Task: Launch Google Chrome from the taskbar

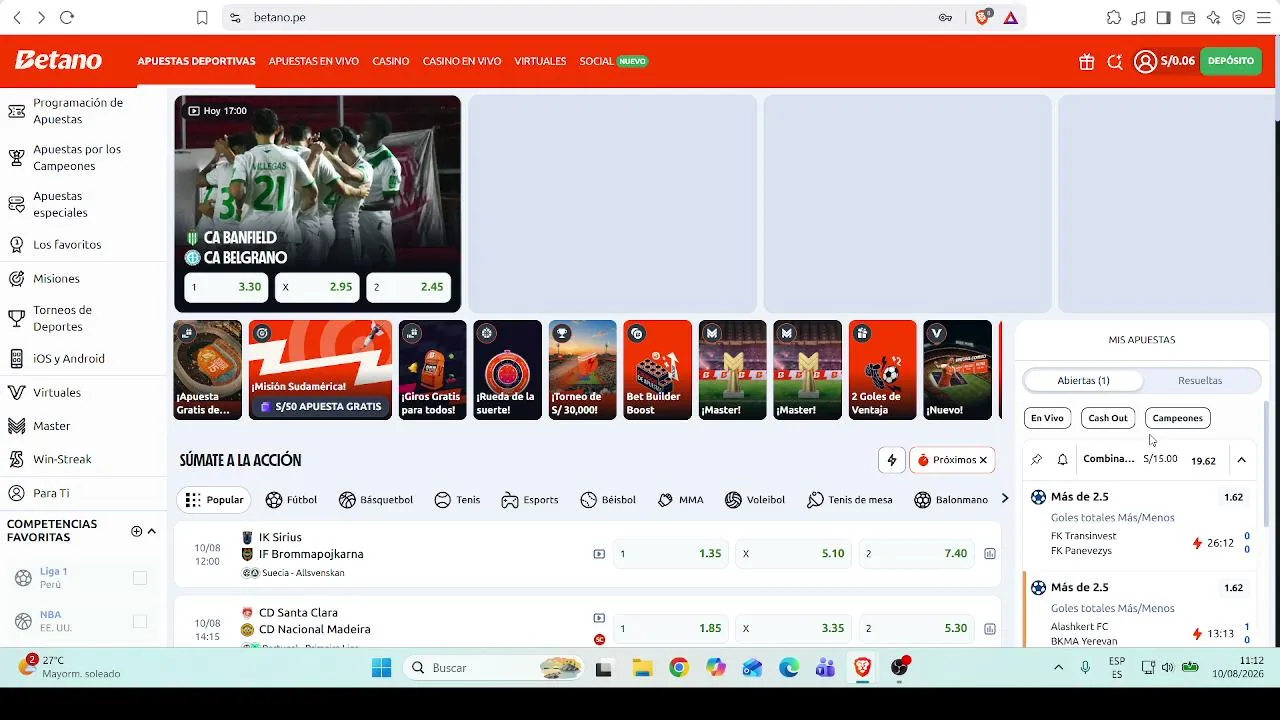Action: (x=678, y=668)
